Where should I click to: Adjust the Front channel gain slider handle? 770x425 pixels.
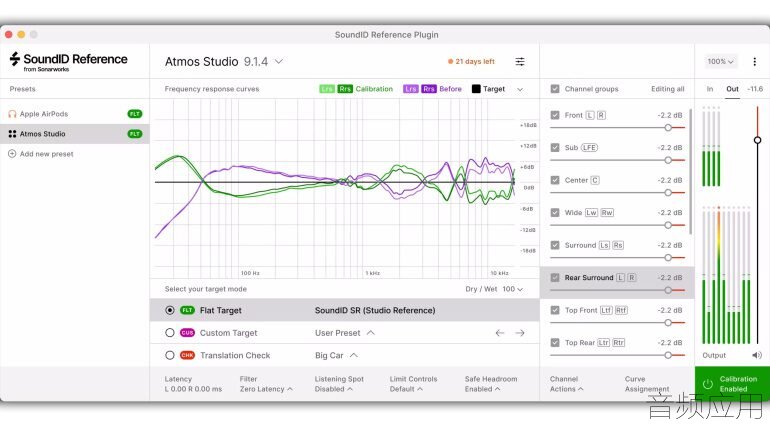pos(668,128)
